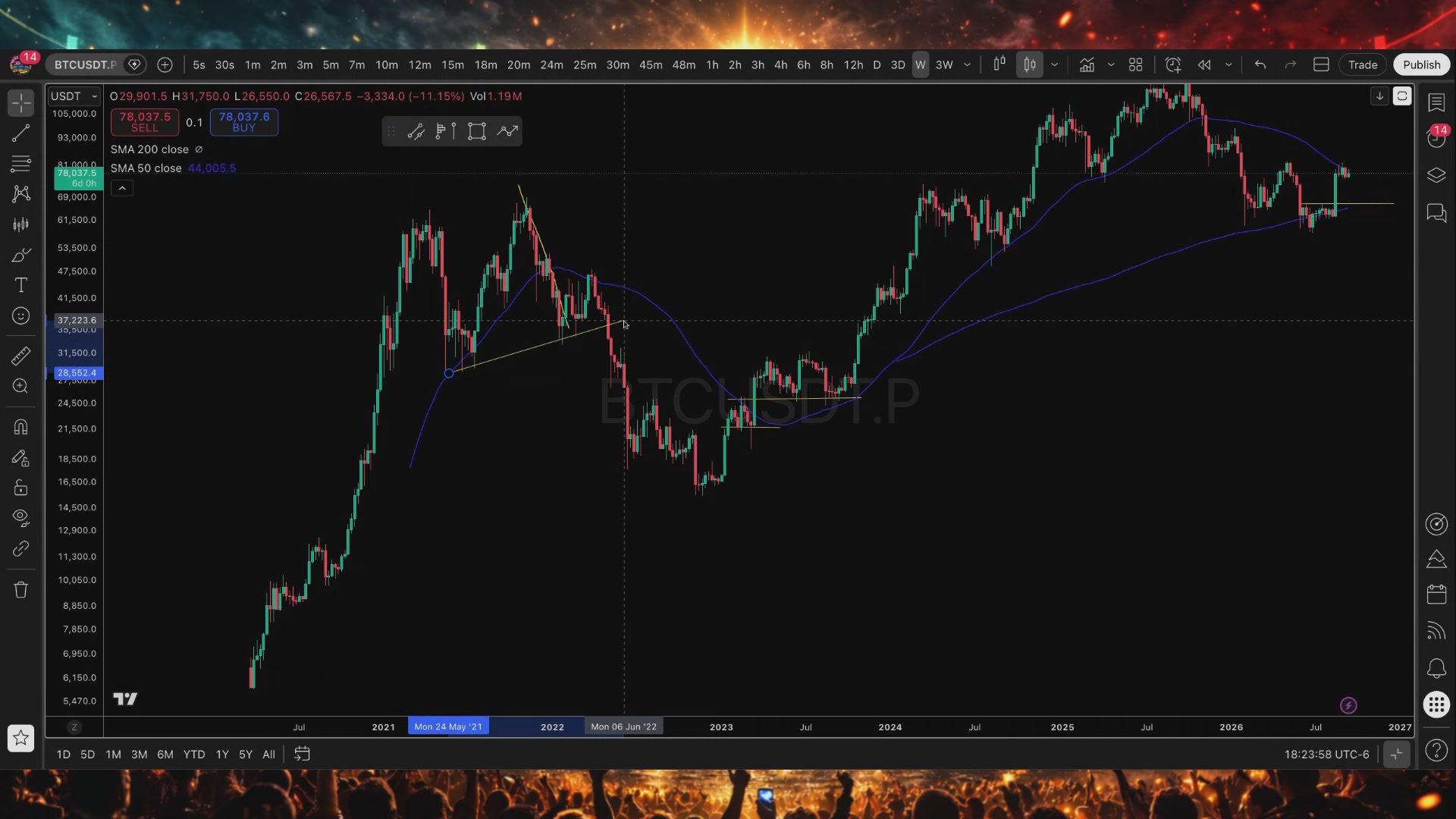
Task: Click the BTCUSDT.P symbol search field
Action: [x=85, y=64]
